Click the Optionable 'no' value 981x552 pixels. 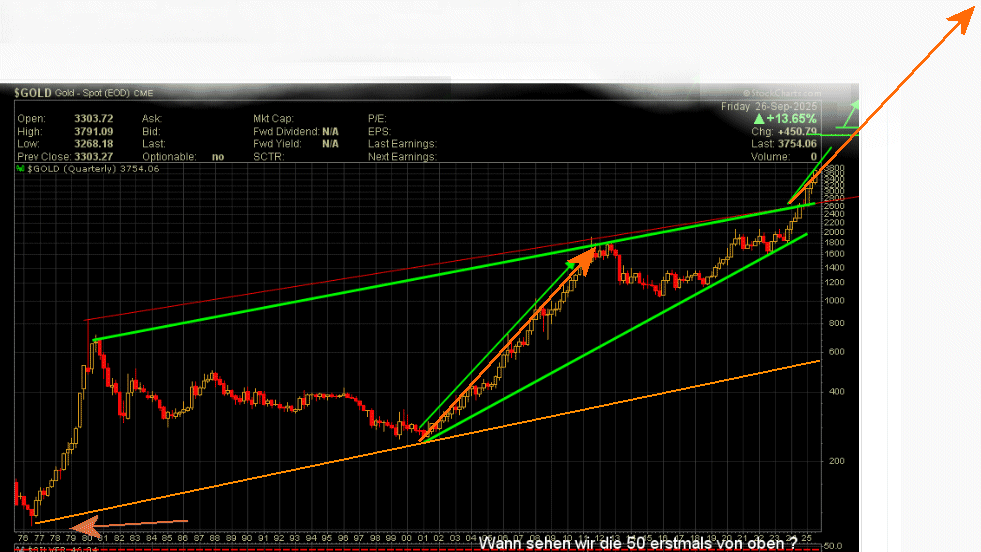pos(218,157)
